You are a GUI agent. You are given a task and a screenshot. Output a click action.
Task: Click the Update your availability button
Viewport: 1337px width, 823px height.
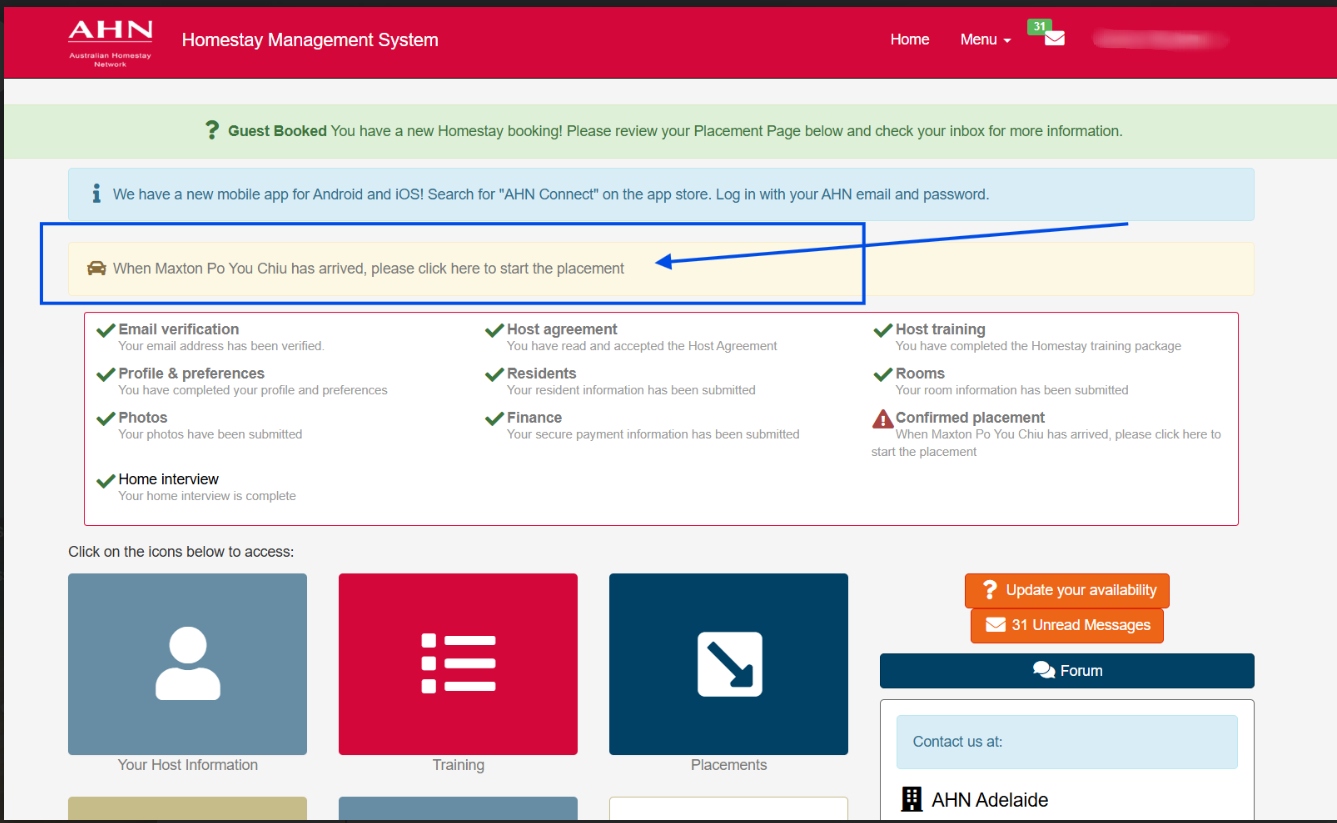click(1067, 590)
